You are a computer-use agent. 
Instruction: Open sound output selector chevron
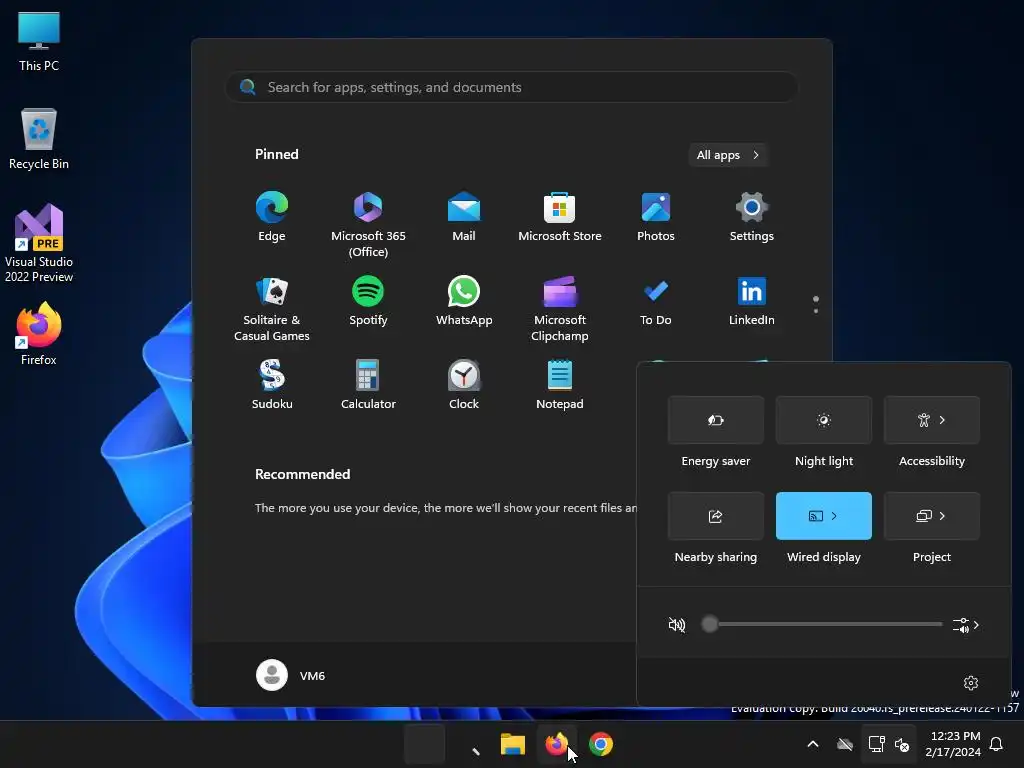[x=966, y=625]
